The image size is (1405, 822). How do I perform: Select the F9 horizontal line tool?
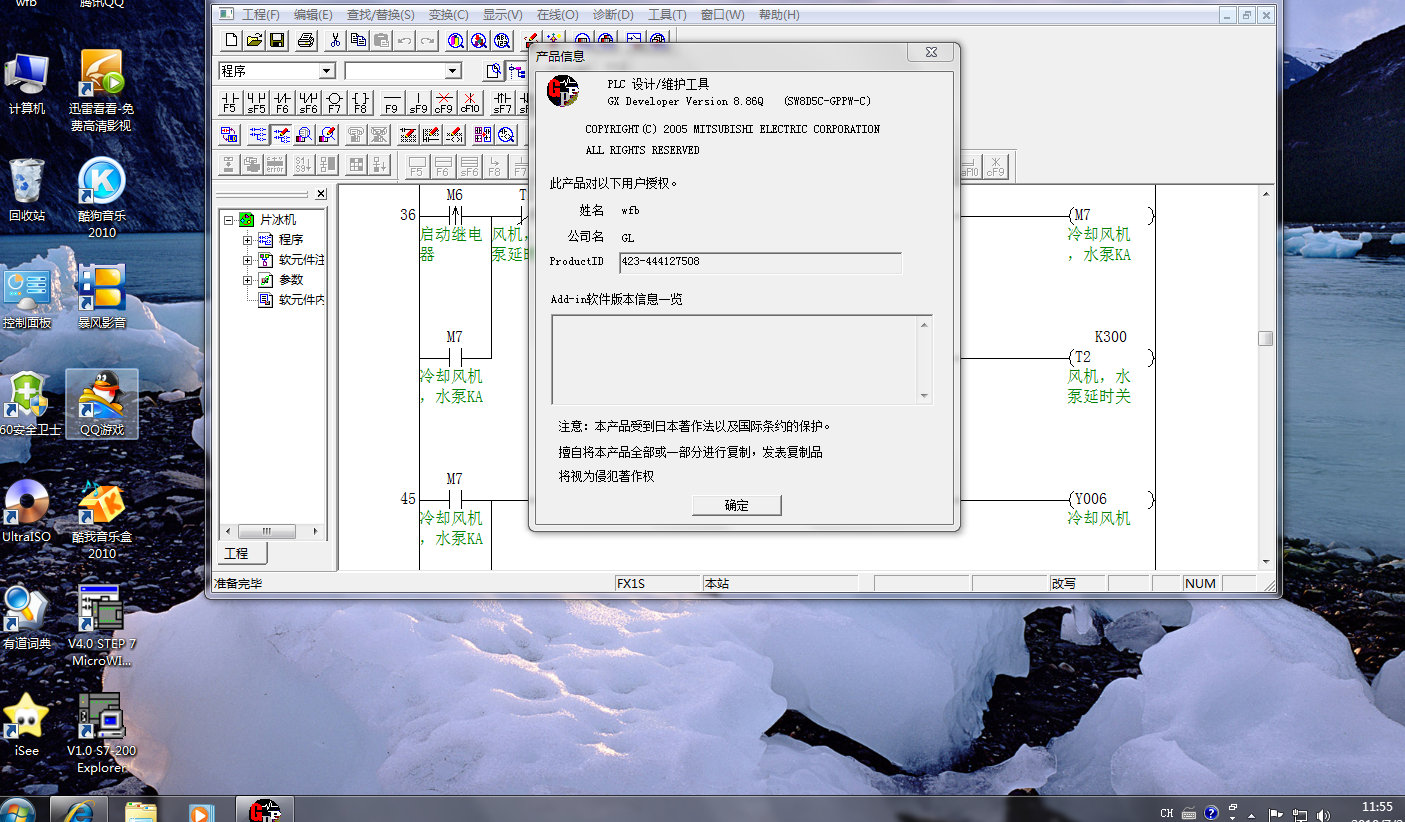click(x=391, y=102)
